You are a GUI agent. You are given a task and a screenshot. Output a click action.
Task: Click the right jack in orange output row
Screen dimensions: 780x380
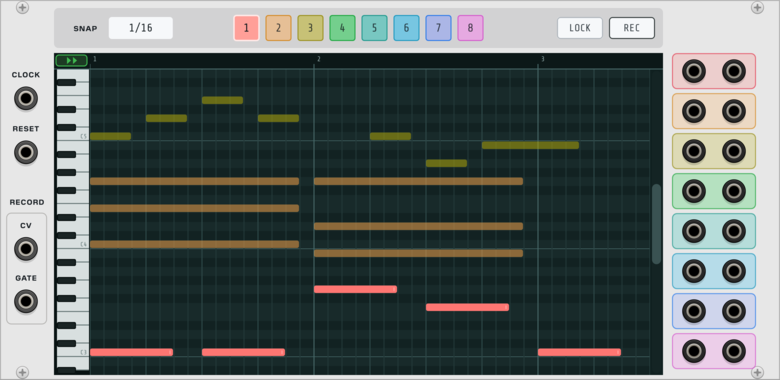[734, 111]
